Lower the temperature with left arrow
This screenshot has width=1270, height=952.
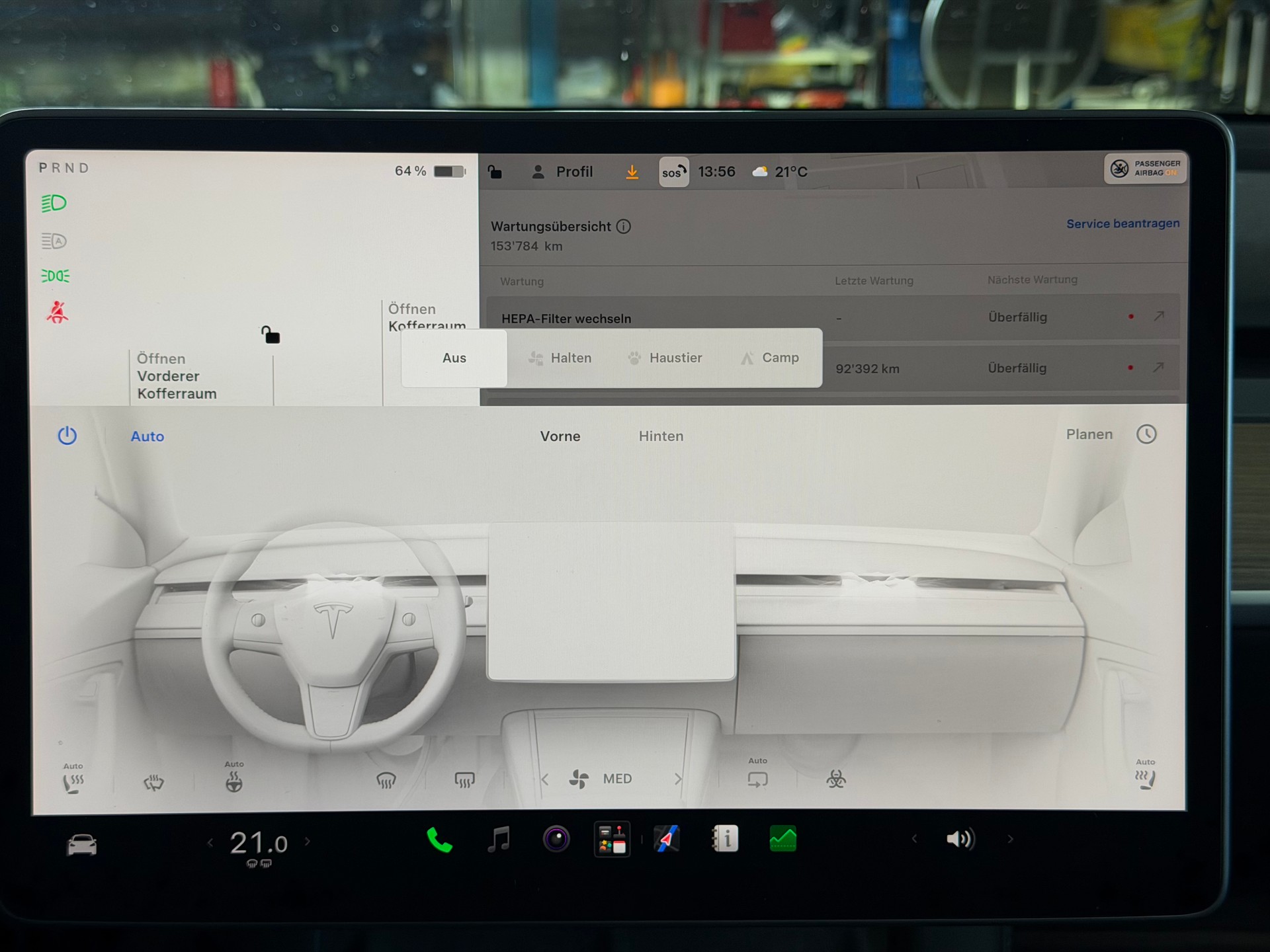210,842
